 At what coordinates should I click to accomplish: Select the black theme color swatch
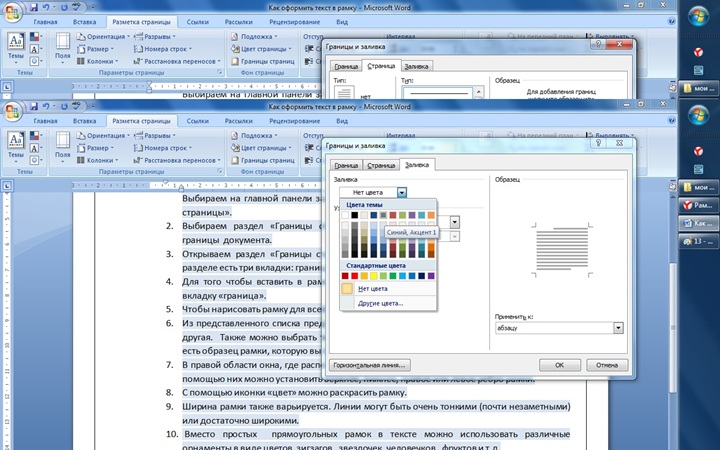click(x=354, y=215)
